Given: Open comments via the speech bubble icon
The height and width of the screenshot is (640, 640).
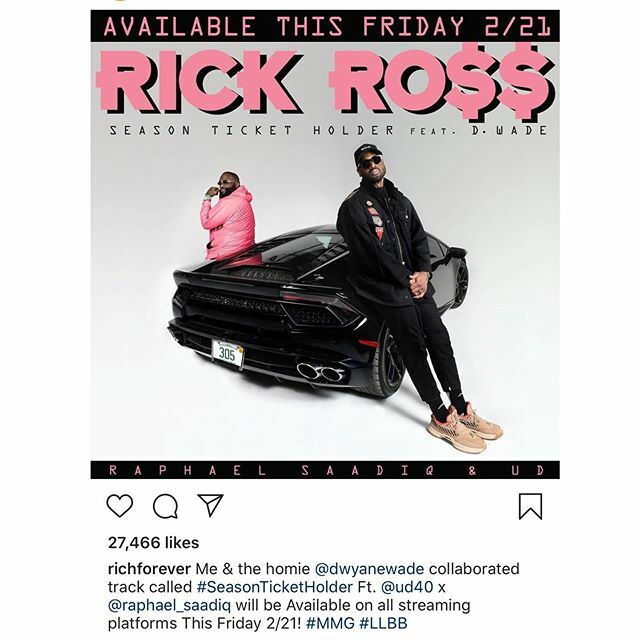Looking at the screenshot, I should coord(165,506).
